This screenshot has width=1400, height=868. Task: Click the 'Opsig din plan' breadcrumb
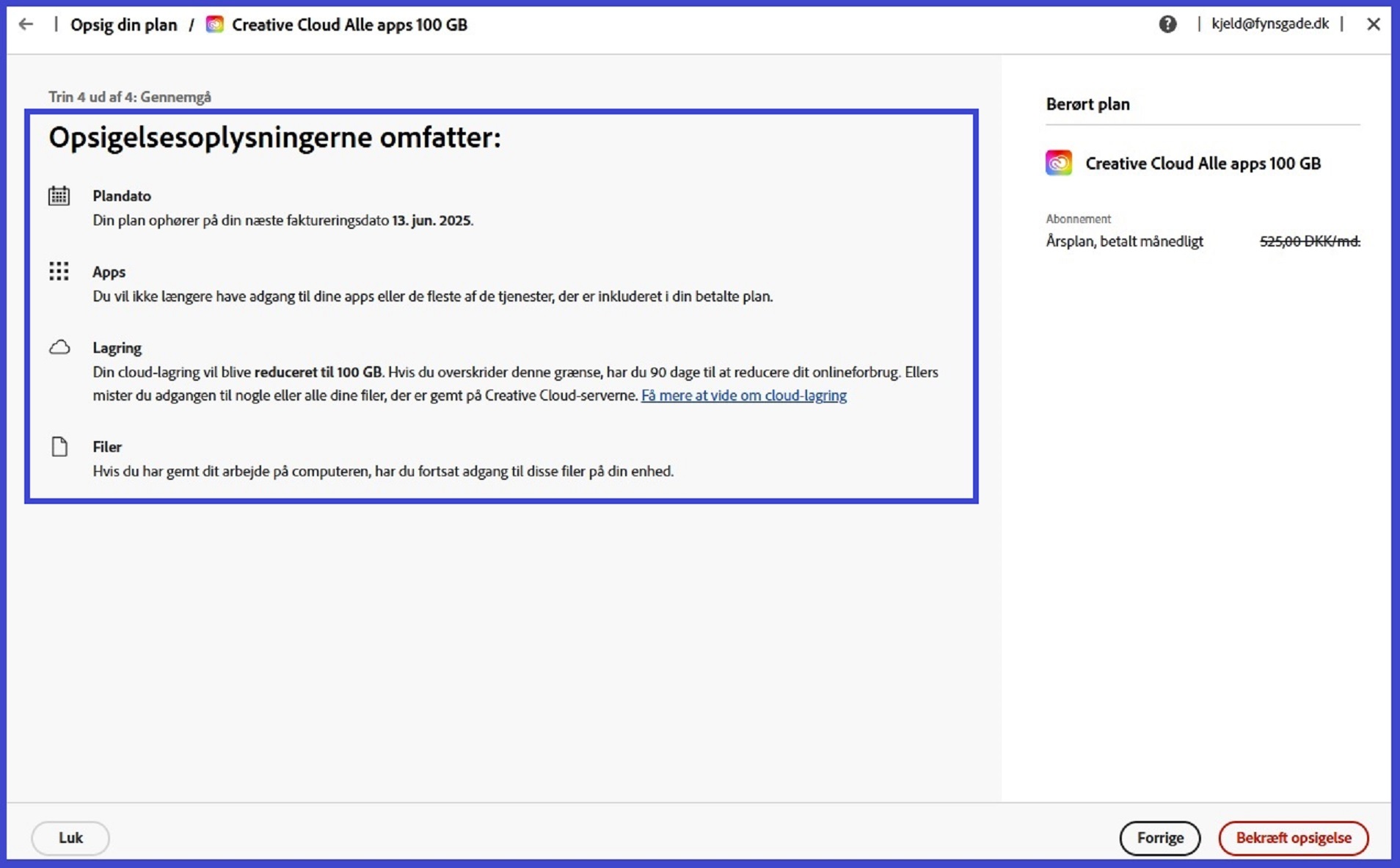click(x=124, y=25)
